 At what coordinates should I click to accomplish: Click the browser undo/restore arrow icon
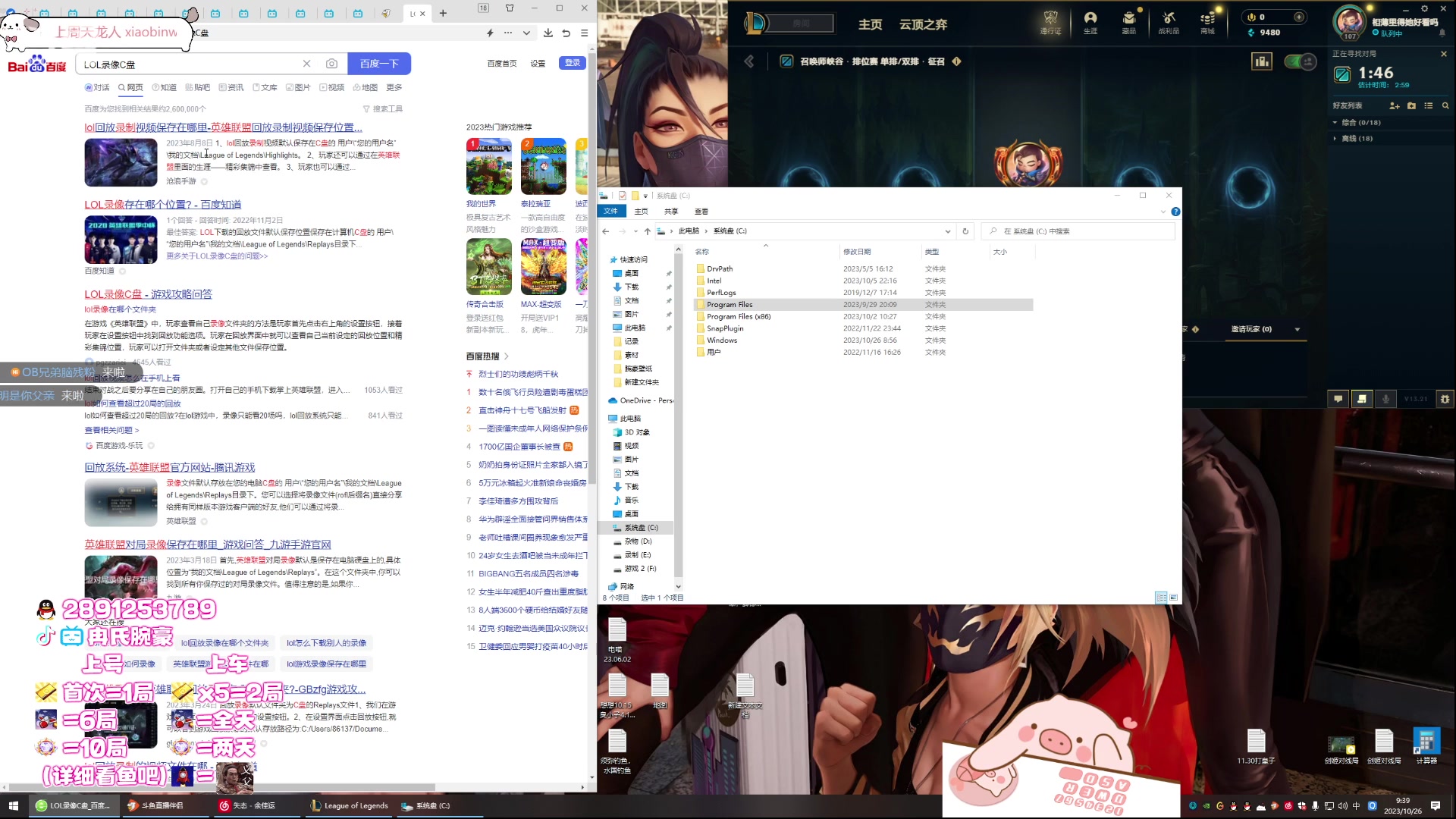(x=566, y=33)
